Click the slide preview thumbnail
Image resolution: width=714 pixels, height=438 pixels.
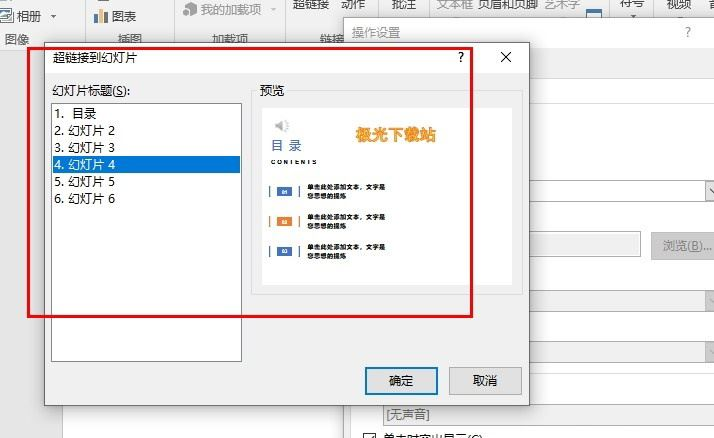coord(387,196)
